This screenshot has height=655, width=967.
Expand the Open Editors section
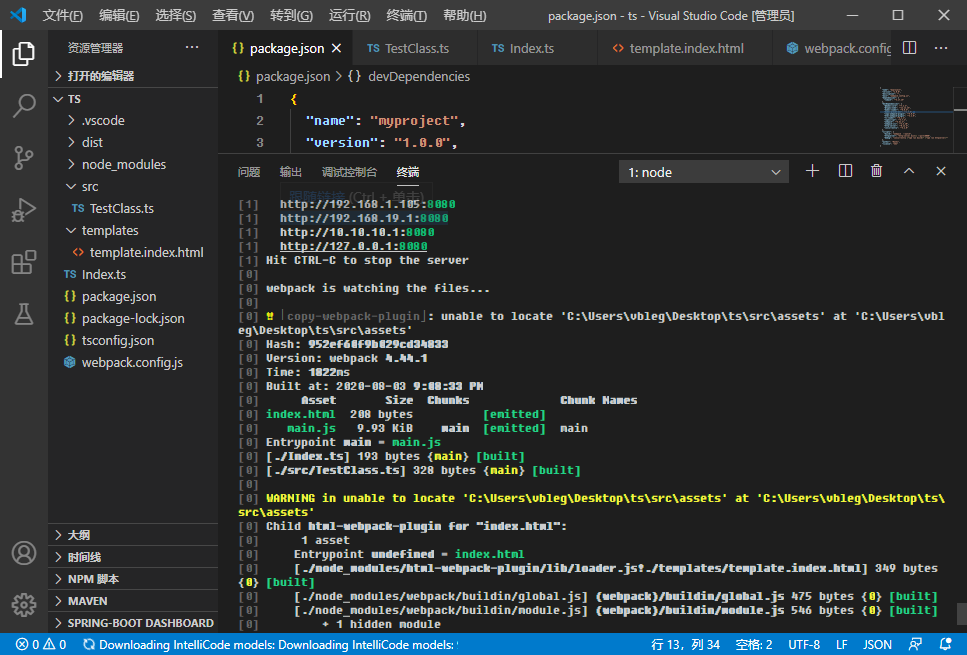(133, 76)
